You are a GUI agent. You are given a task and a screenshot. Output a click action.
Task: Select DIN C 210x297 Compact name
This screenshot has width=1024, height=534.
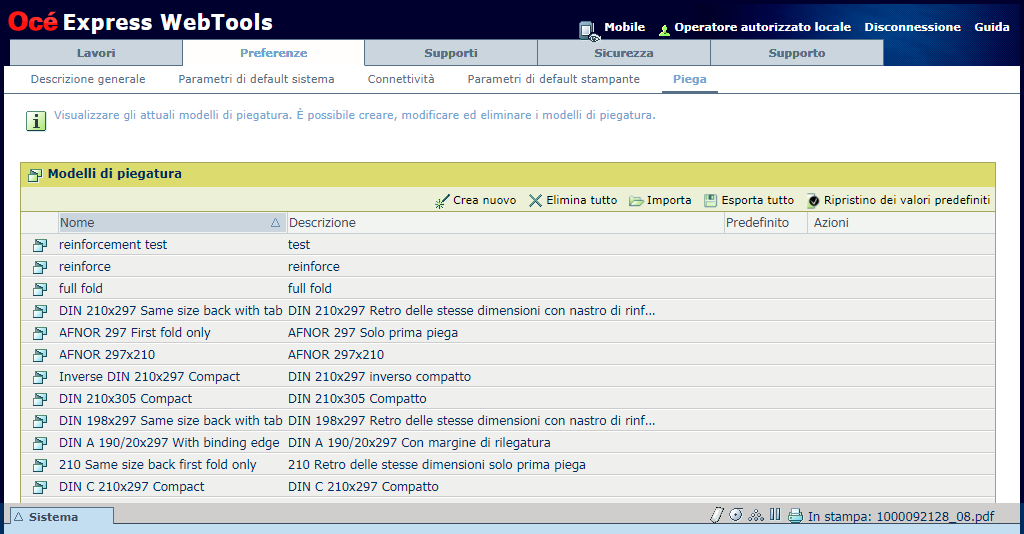(x=131, y=486)
